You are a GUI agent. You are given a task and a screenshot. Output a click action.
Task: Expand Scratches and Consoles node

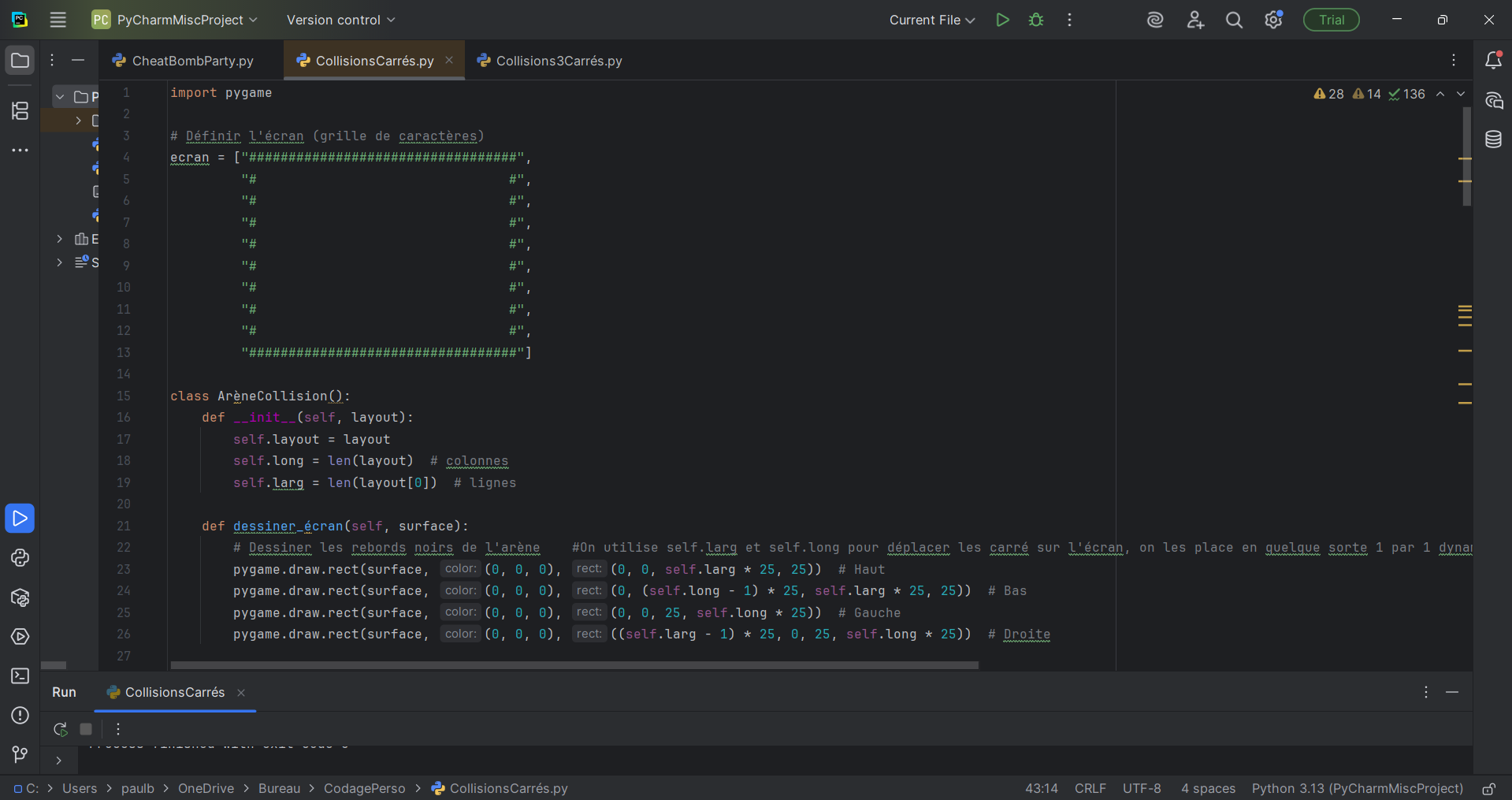point(60,262)
